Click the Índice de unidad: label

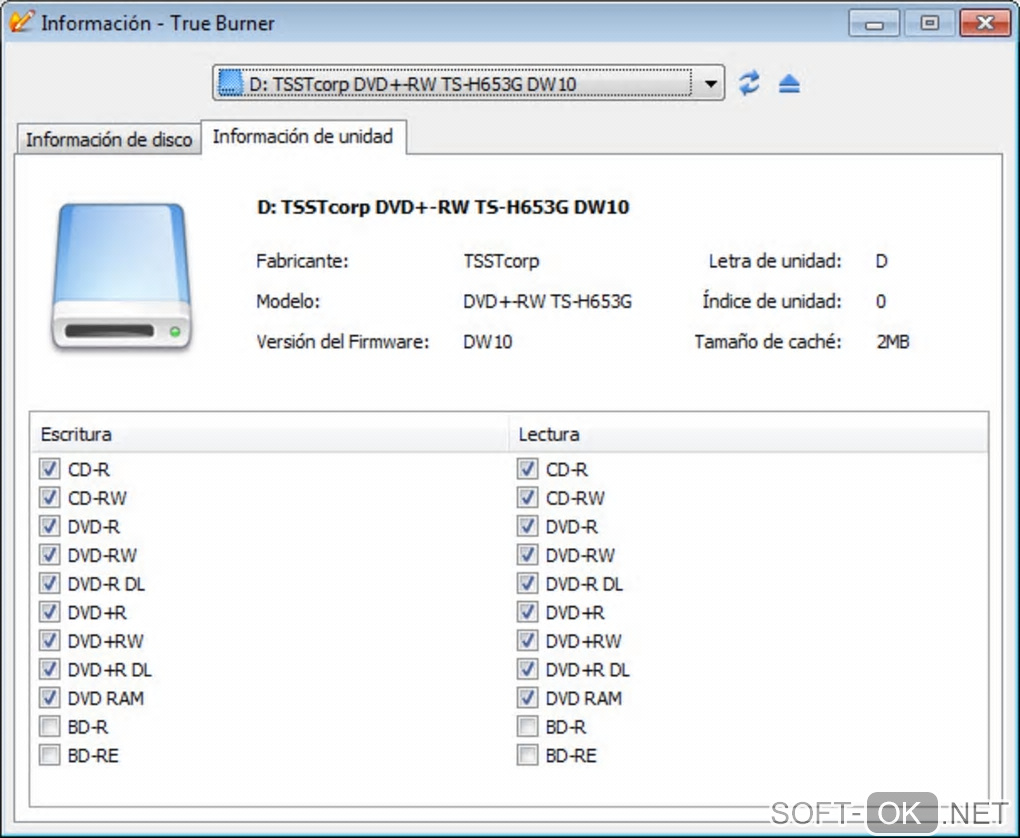(772, 301)
